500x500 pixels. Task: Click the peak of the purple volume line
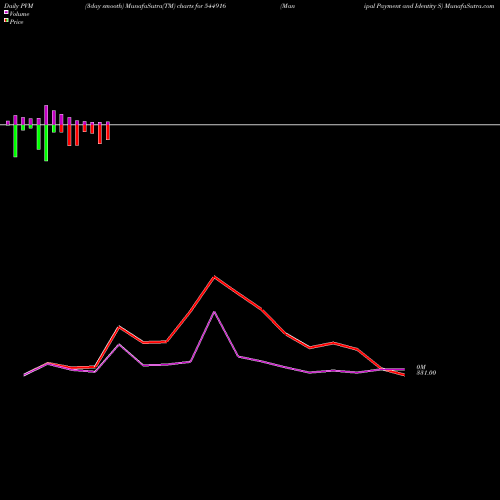coord(214,312)
